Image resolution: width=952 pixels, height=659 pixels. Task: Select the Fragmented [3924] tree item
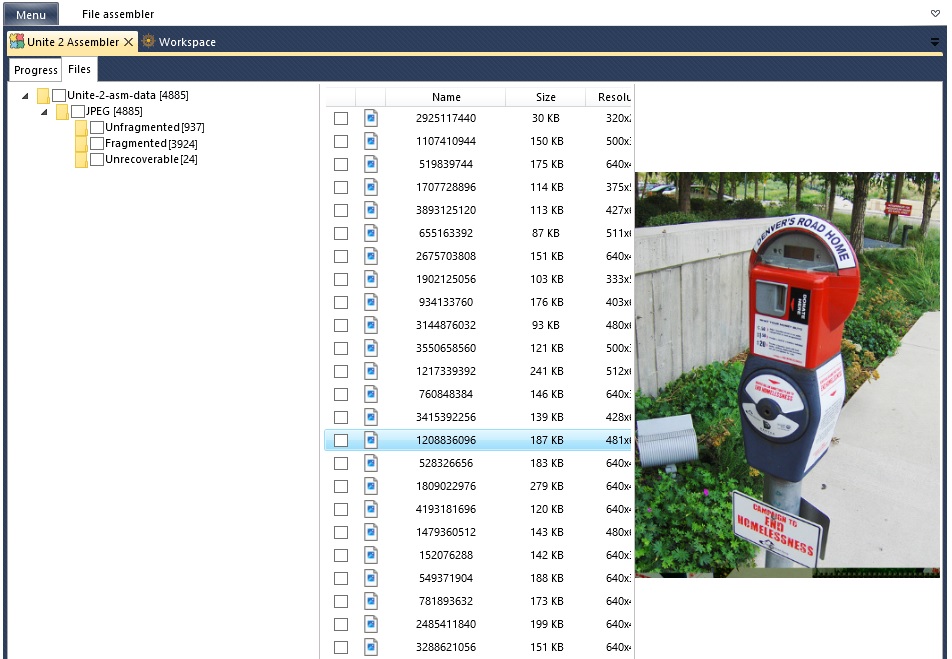tap(151, 143)
